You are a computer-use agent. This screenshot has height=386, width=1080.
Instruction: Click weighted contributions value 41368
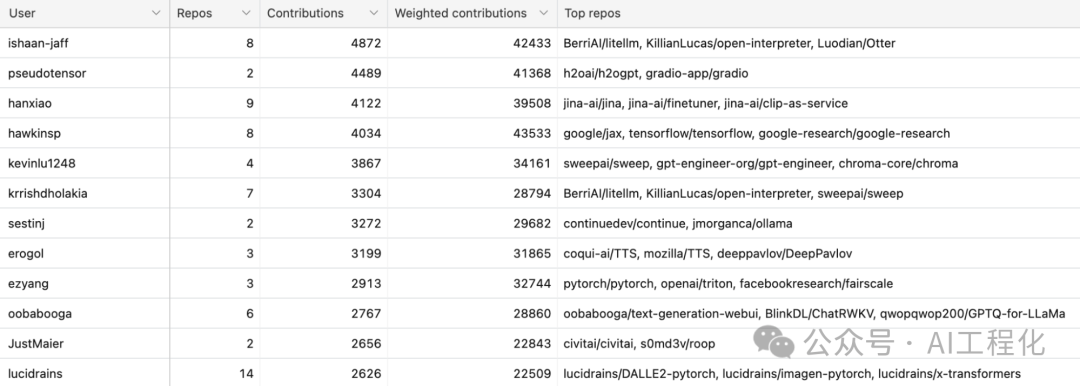click(x=532, y=73)
